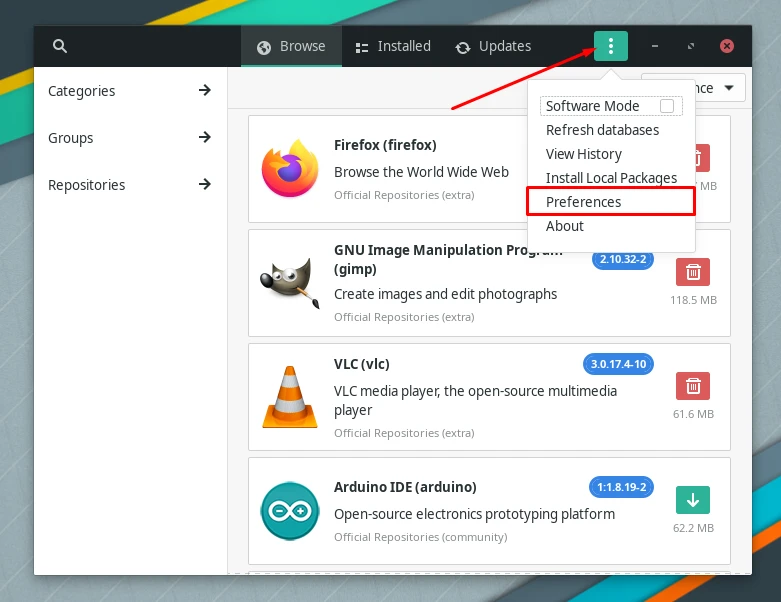The height and width of the screenshot is (602, 781).
Task: Open GNU Image Manipulation Program title
Action: click(x=448, y=259)
